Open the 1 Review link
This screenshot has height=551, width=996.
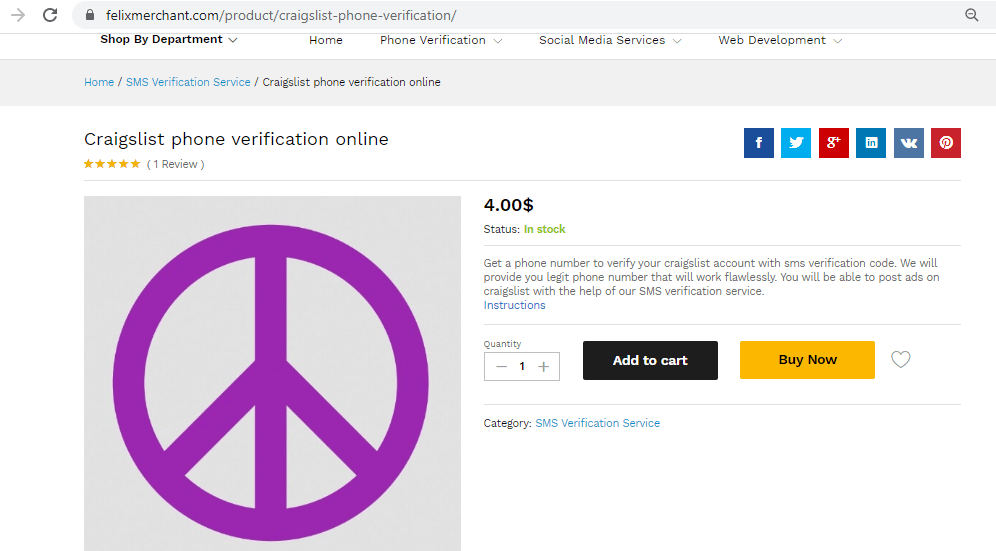[175, 164]
